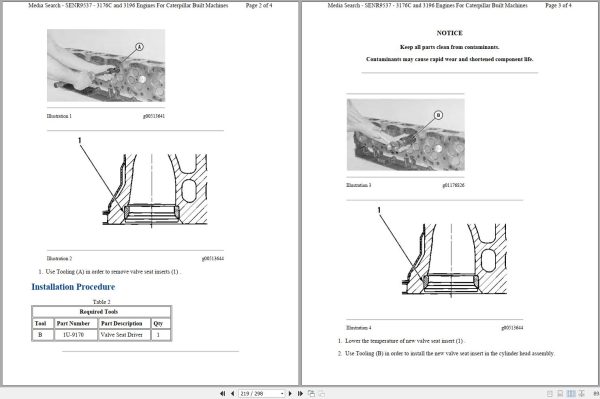Screen dimensions: 600x399
Task: Click the previous view icon in the bottom toolbar
Action: pyautogui.click(x=311, y=393)
